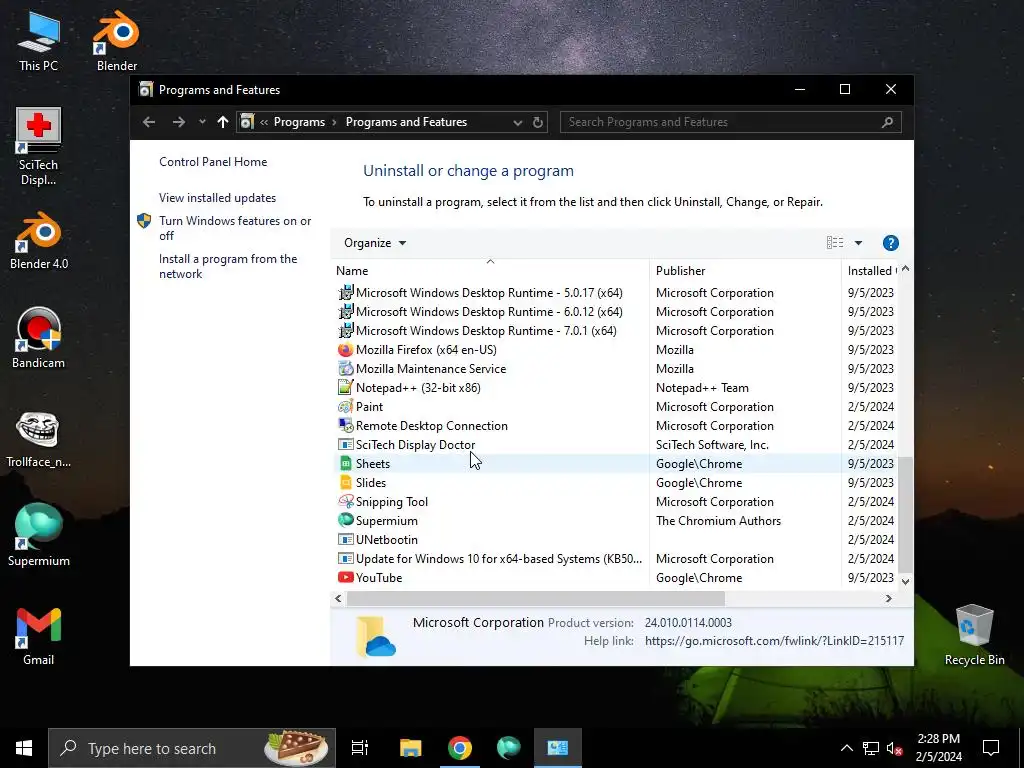Select the YouTube program entry
Viewport: 1024px width, 768px height.
tap(615, 577)
